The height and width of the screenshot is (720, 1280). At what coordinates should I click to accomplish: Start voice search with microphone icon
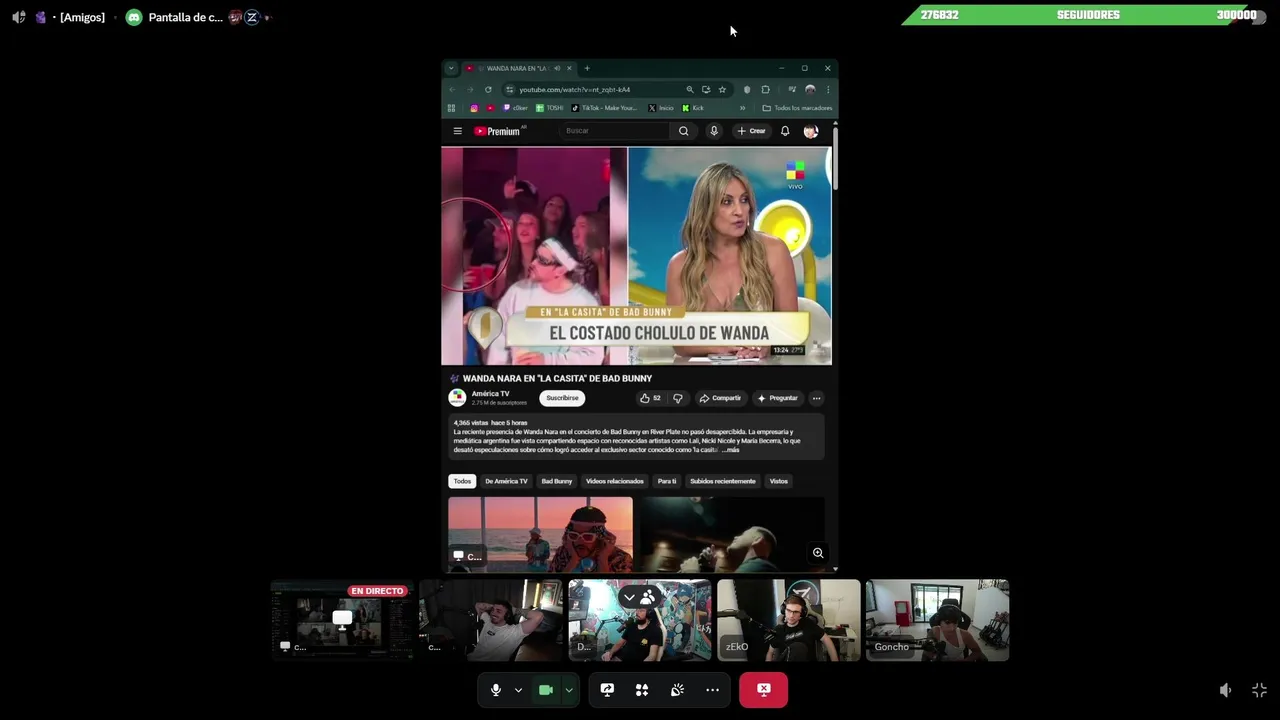(713, 131)
